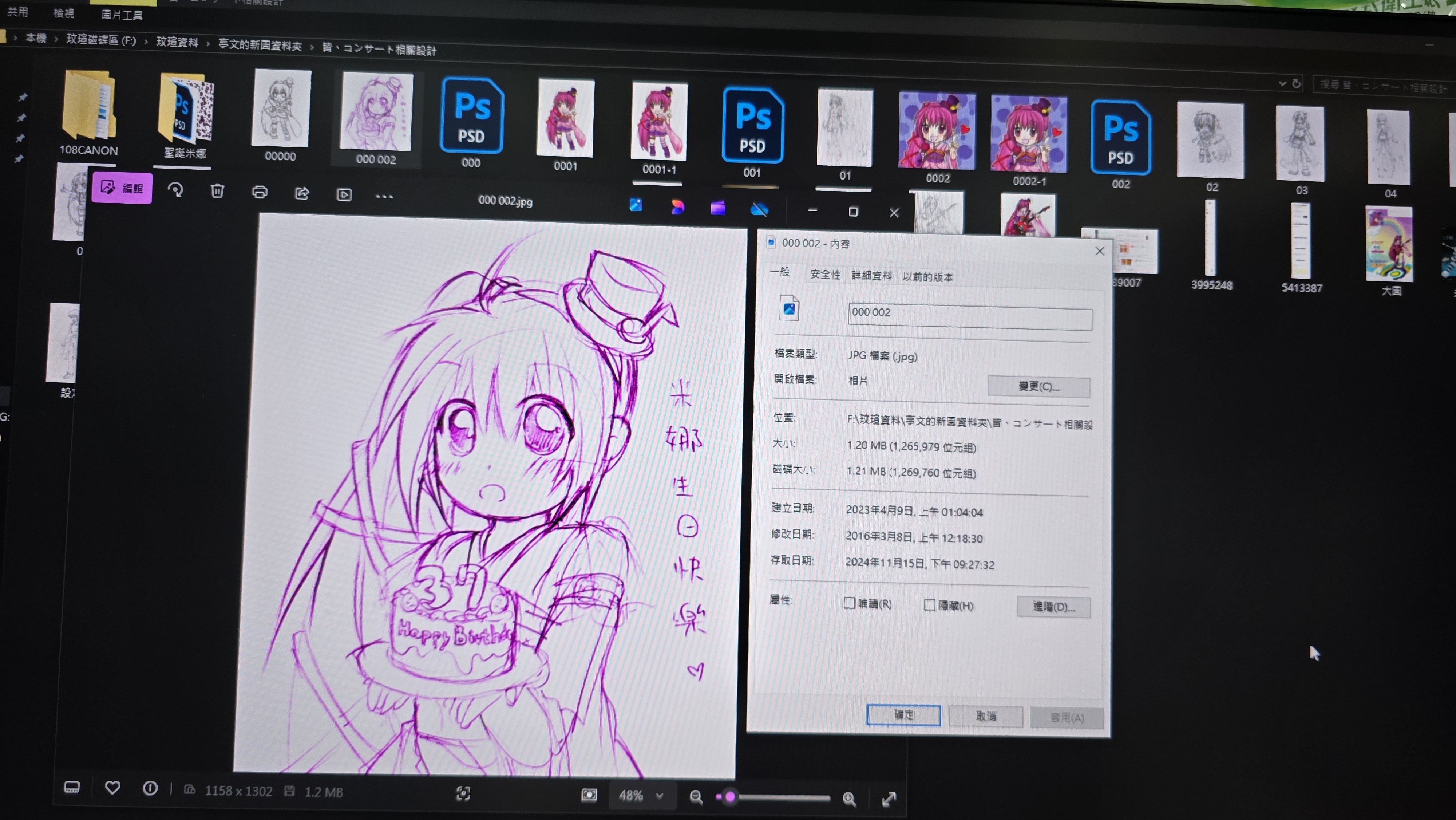This screenshot has width=1456, height=820.
Task: Click the fit-to-window icon beside zoom percentage
Action: [x=589, y=795]
